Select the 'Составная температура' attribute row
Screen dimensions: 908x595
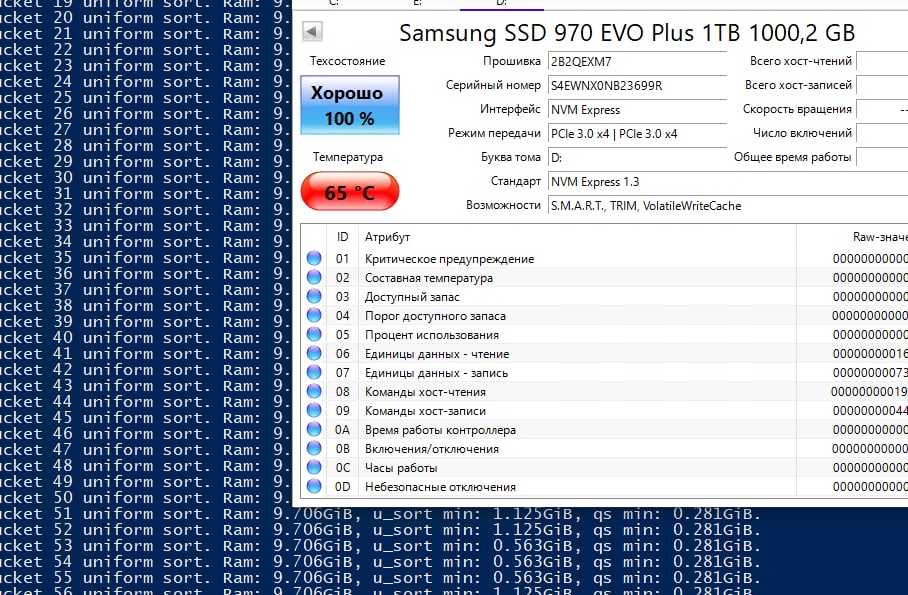[604, 278]
